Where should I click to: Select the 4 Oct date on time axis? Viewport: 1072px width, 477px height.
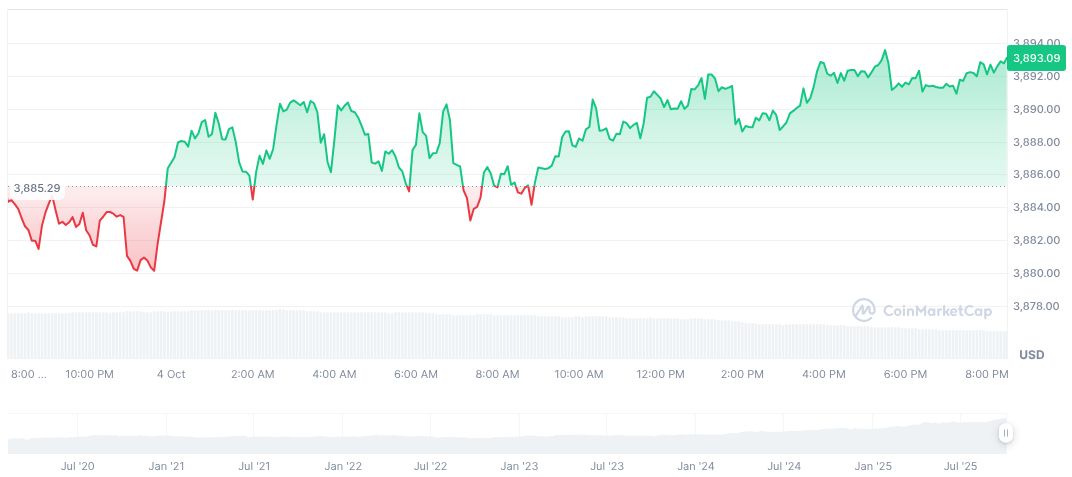171,374
